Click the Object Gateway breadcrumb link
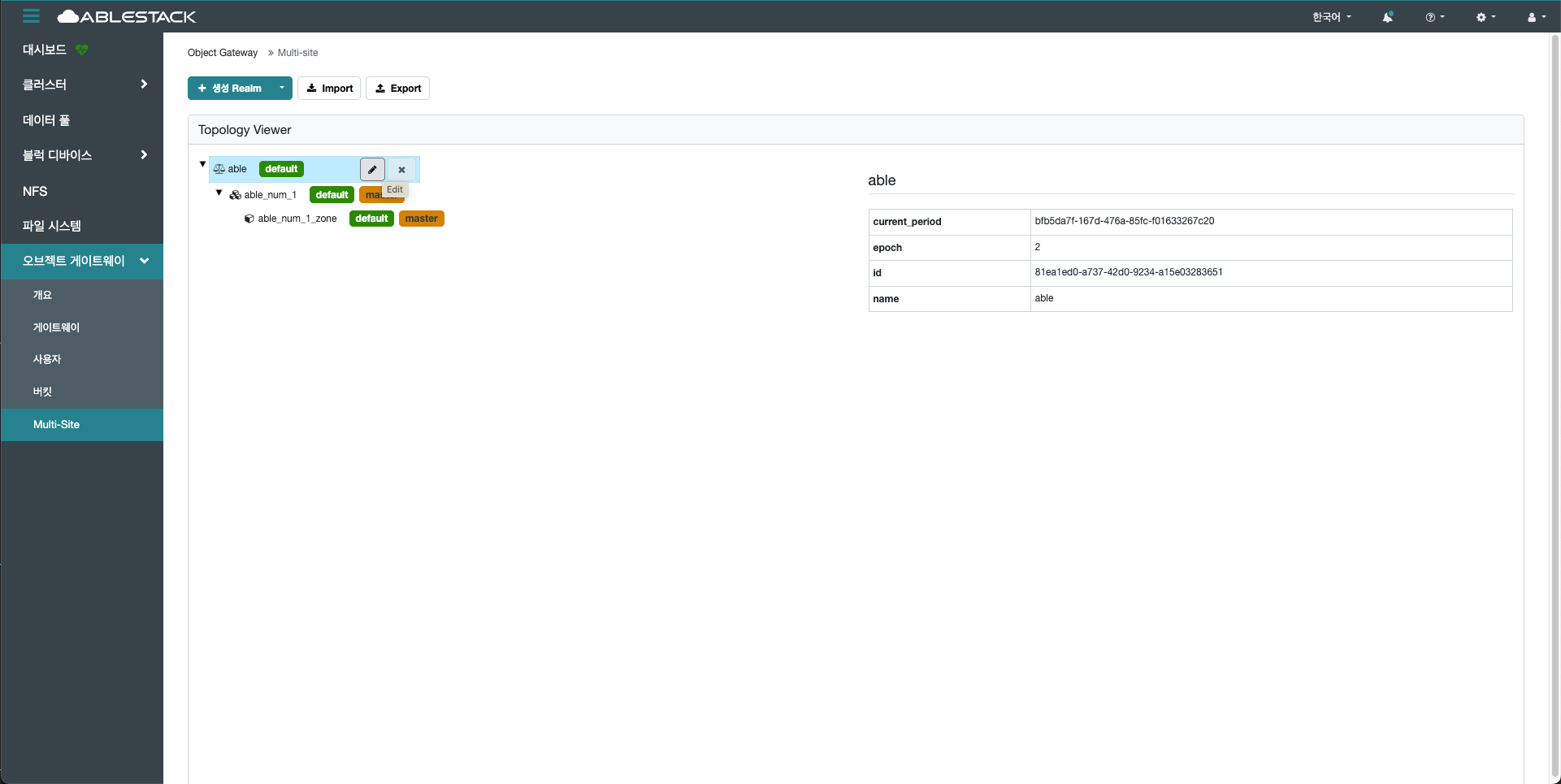The height and width of the screenshot is (784, 1561). point(223,53)
